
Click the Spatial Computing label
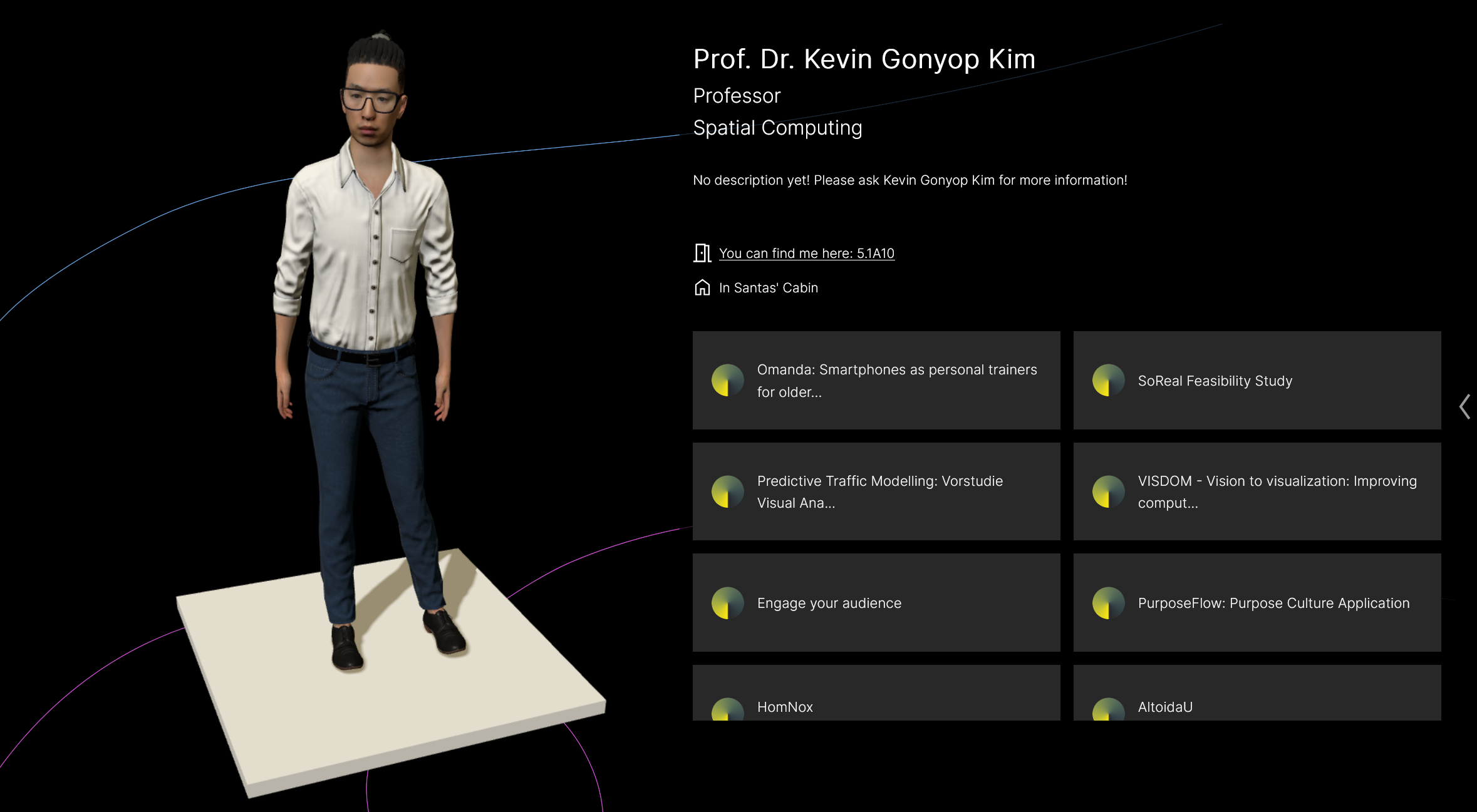click(x=777, y=128)
